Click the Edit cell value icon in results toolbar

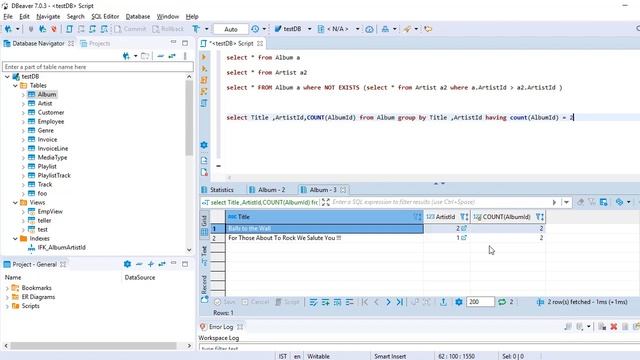[x=313, y=302]
